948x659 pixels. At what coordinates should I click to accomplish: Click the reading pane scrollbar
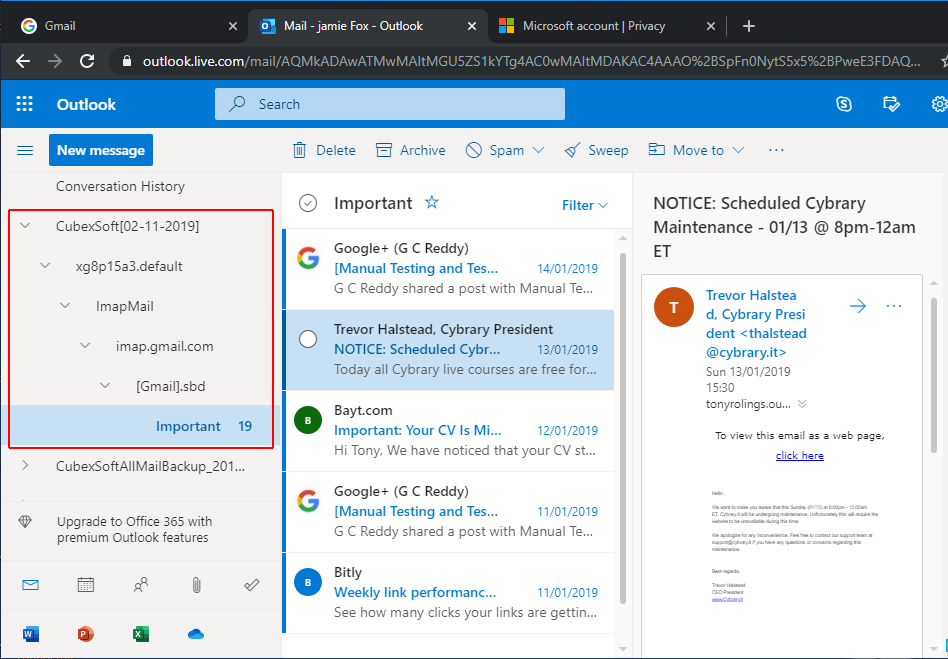[936, 375]
